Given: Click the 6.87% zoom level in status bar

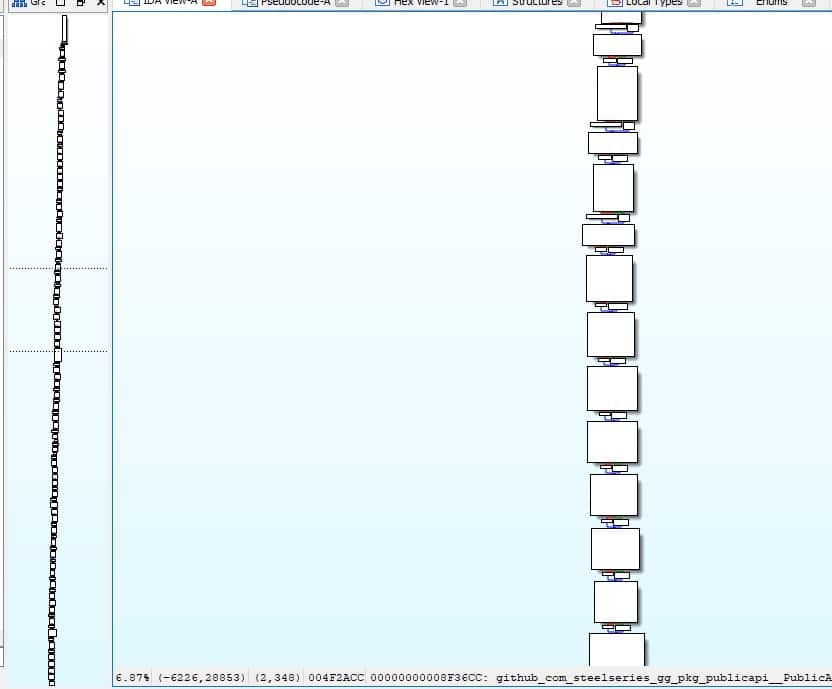Looking at the screenshot, I should tap(132, 678).
